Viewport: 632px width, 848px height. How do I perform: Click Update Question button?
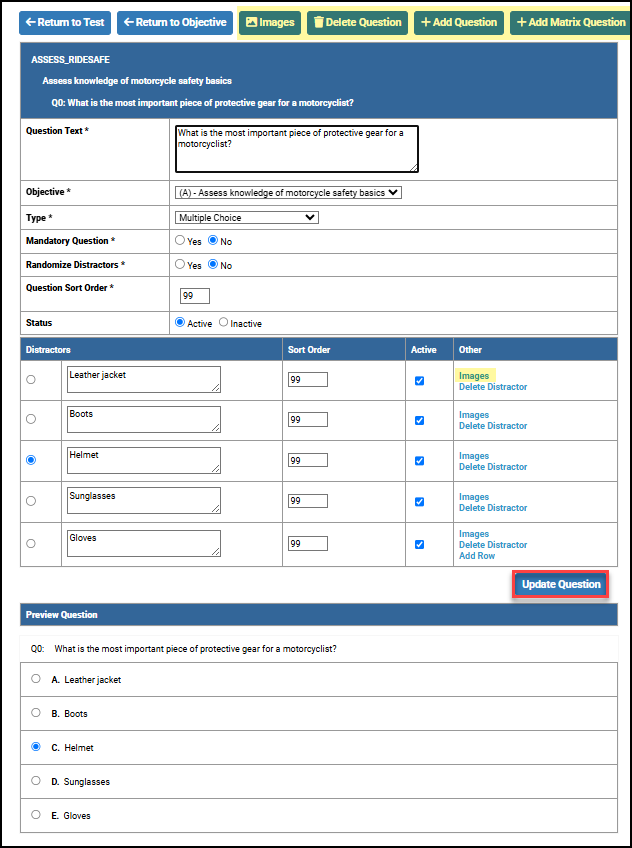(561, 584)
